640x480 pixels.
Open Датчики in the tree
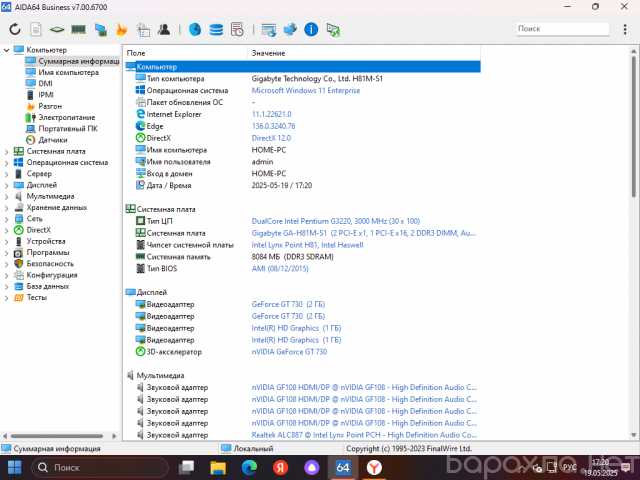[x=53, y=140]
